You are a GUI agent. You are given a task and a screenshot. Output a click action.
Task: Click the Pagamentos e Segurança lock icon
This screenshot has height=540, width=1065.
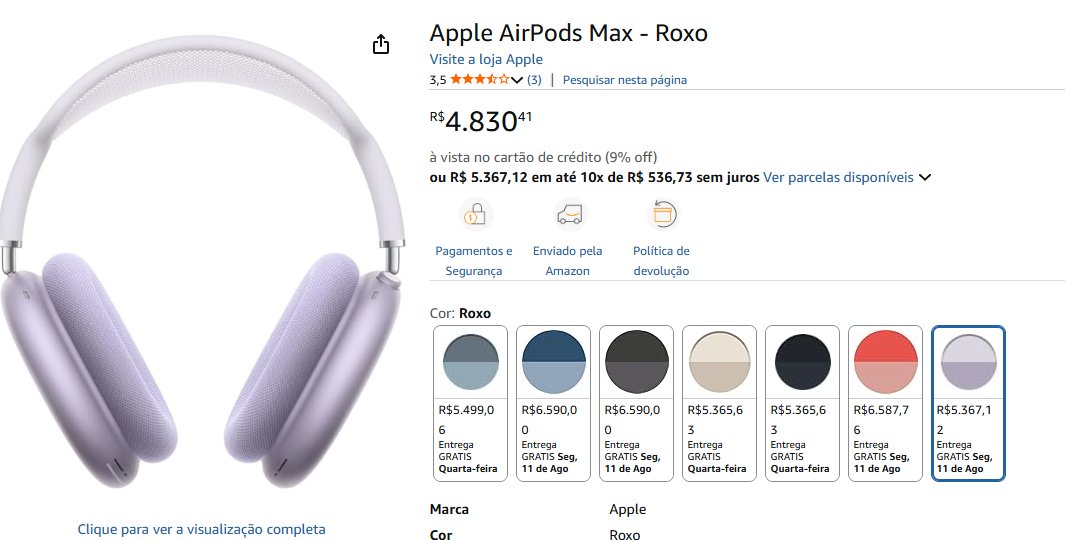(475, 215)
